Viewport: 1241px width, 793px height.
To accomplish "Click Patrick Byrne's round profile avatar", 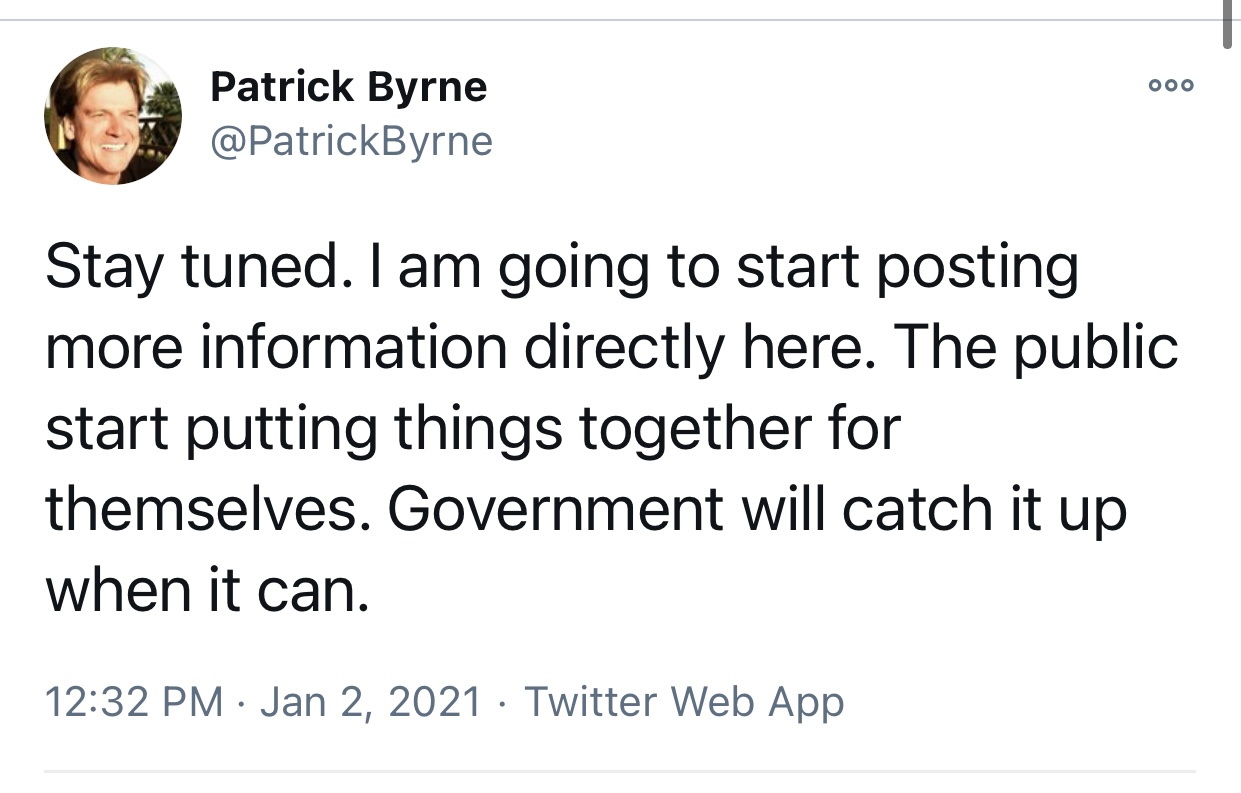I will pyautogui.click(x=113, y=116).
